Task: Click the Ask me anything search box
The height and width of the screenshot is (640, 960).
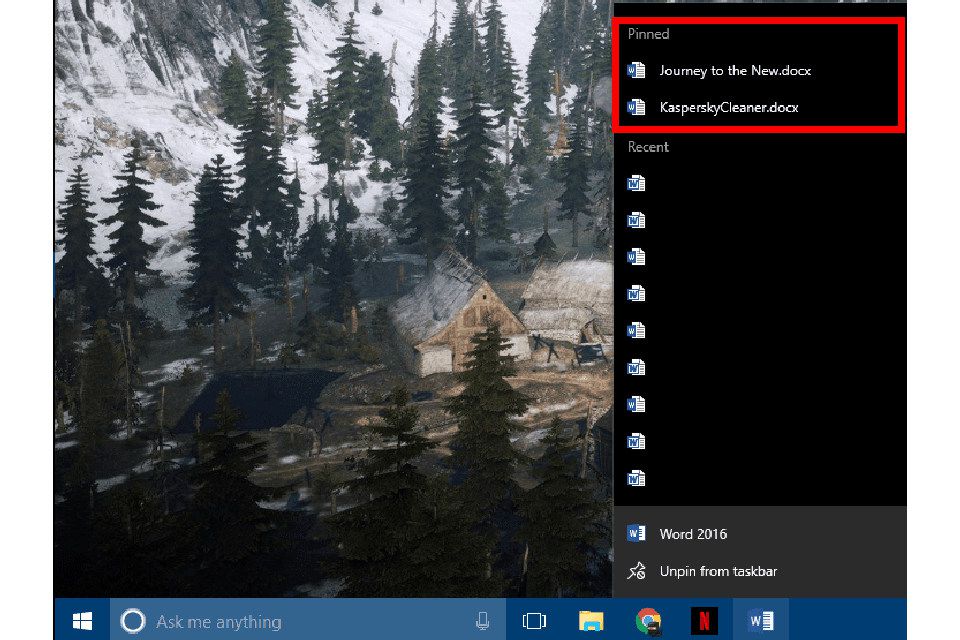Action: tap(290, 621)
